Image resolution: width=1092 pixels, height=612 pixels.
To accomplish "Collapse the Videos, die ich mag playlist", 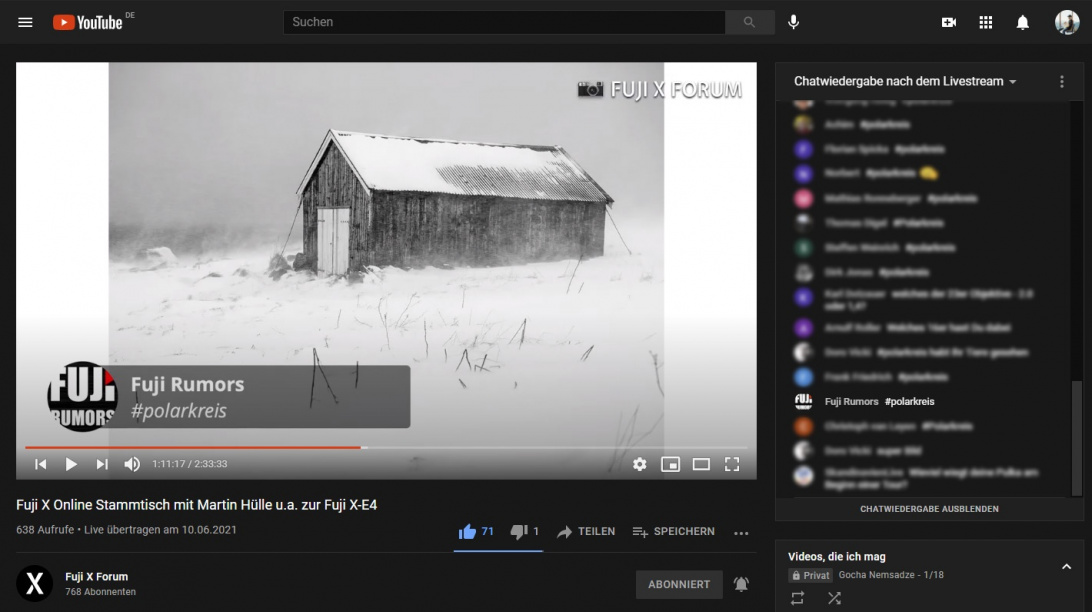I will 1066,567.
